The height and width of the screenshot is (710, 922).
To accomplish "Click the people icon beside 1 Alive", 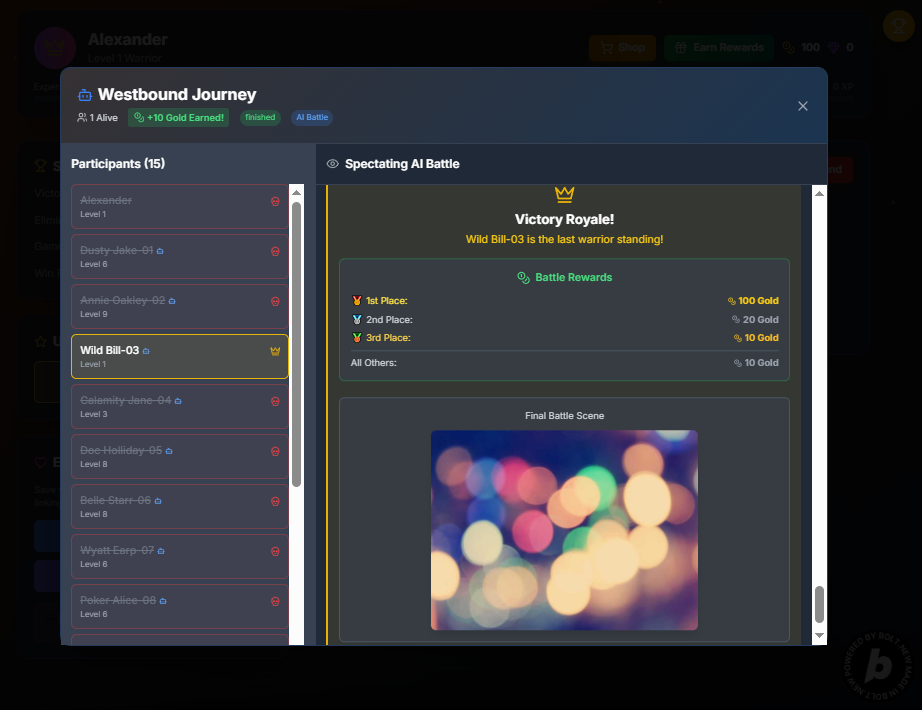I will tap(82, 118).
